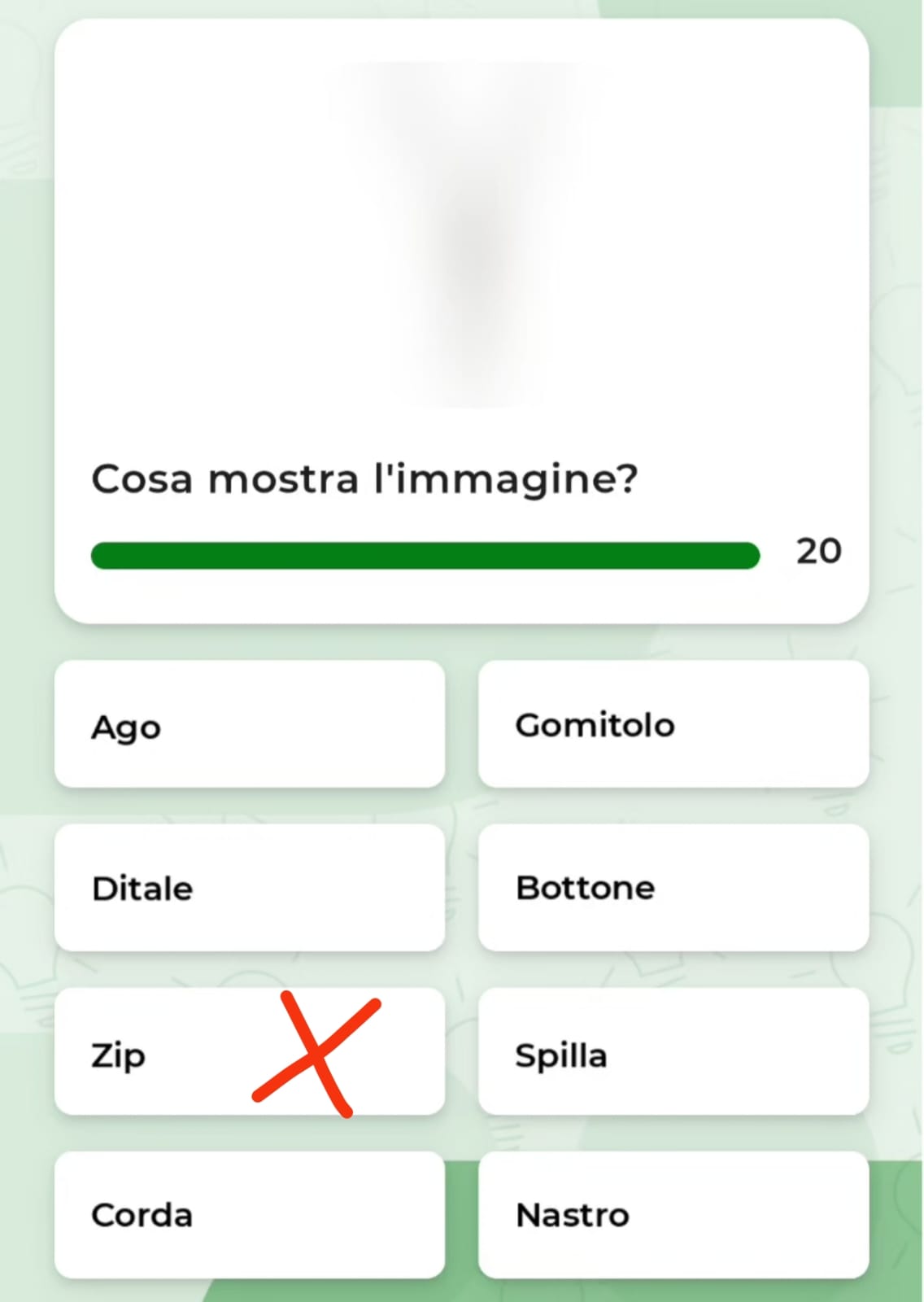Tap the Bottone answer option

673,888
